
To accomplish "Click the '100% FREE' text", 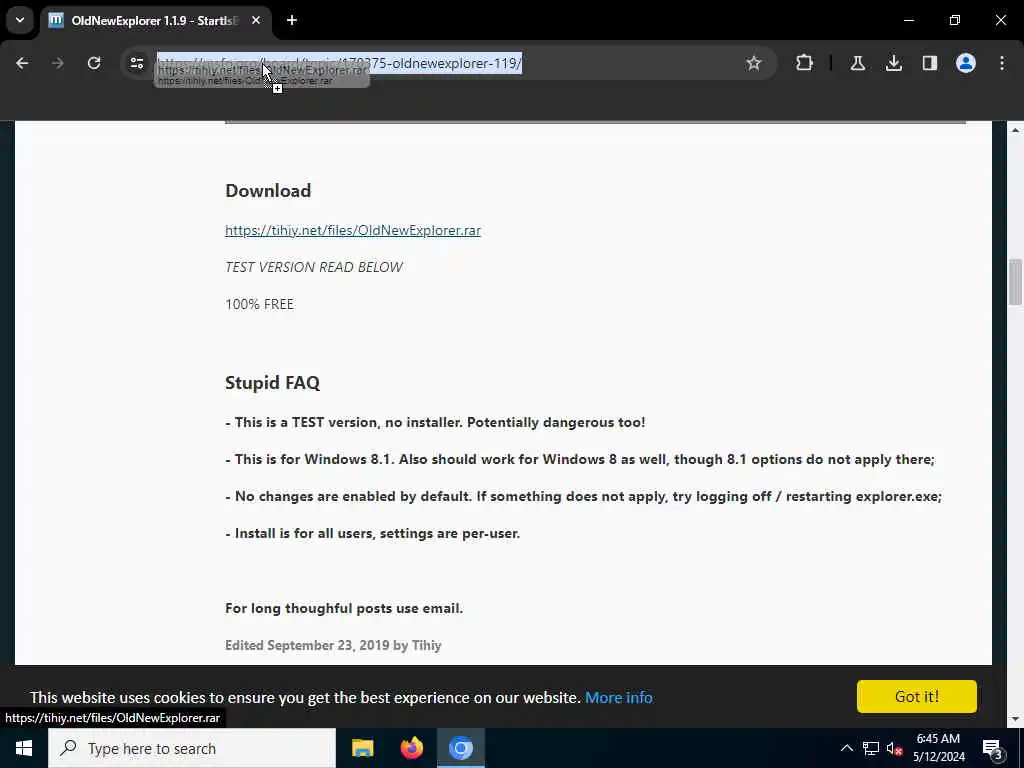I will [259, 304].
